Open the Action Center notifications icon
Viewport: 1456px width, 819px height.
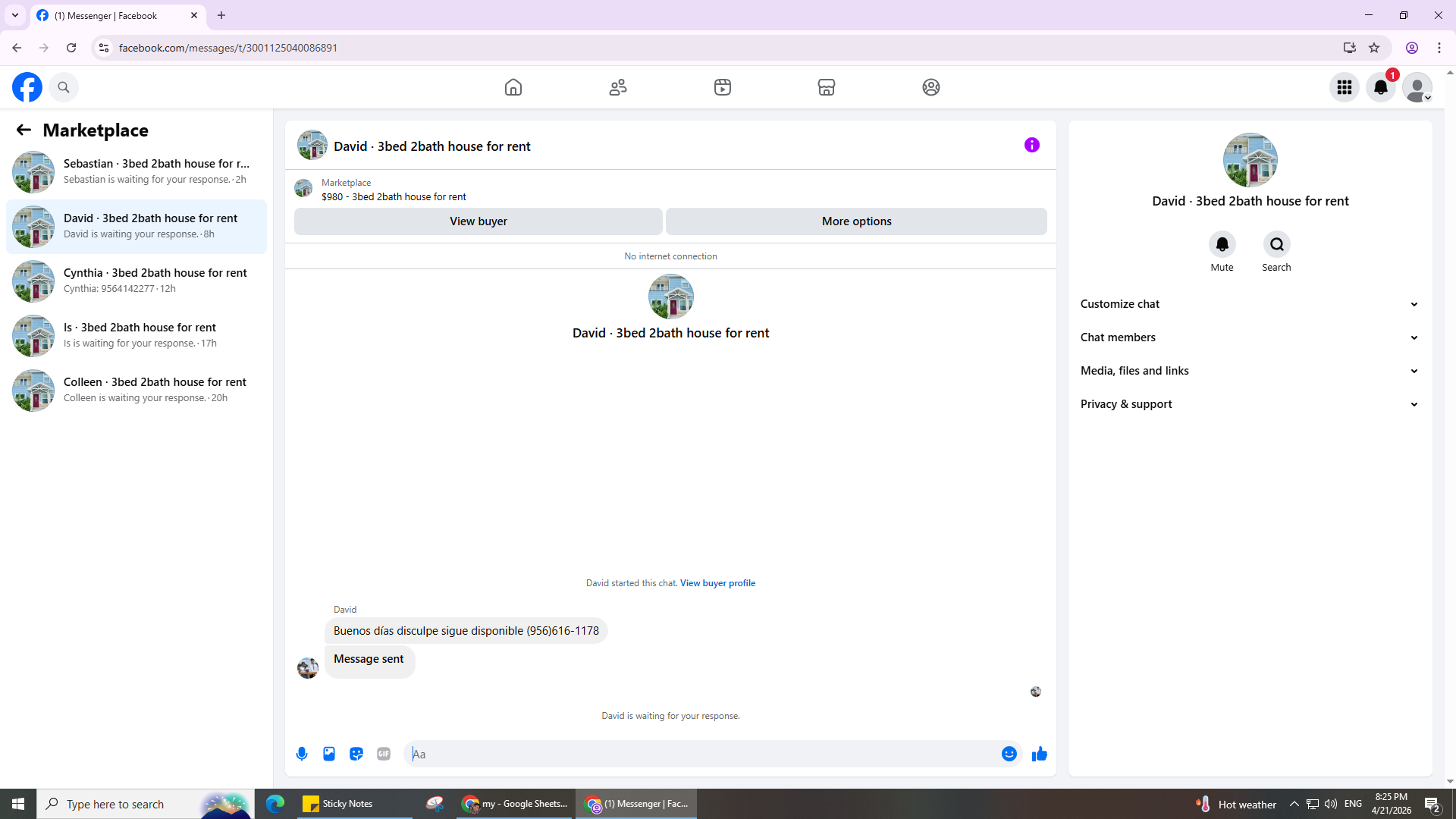click(1432, 804)
